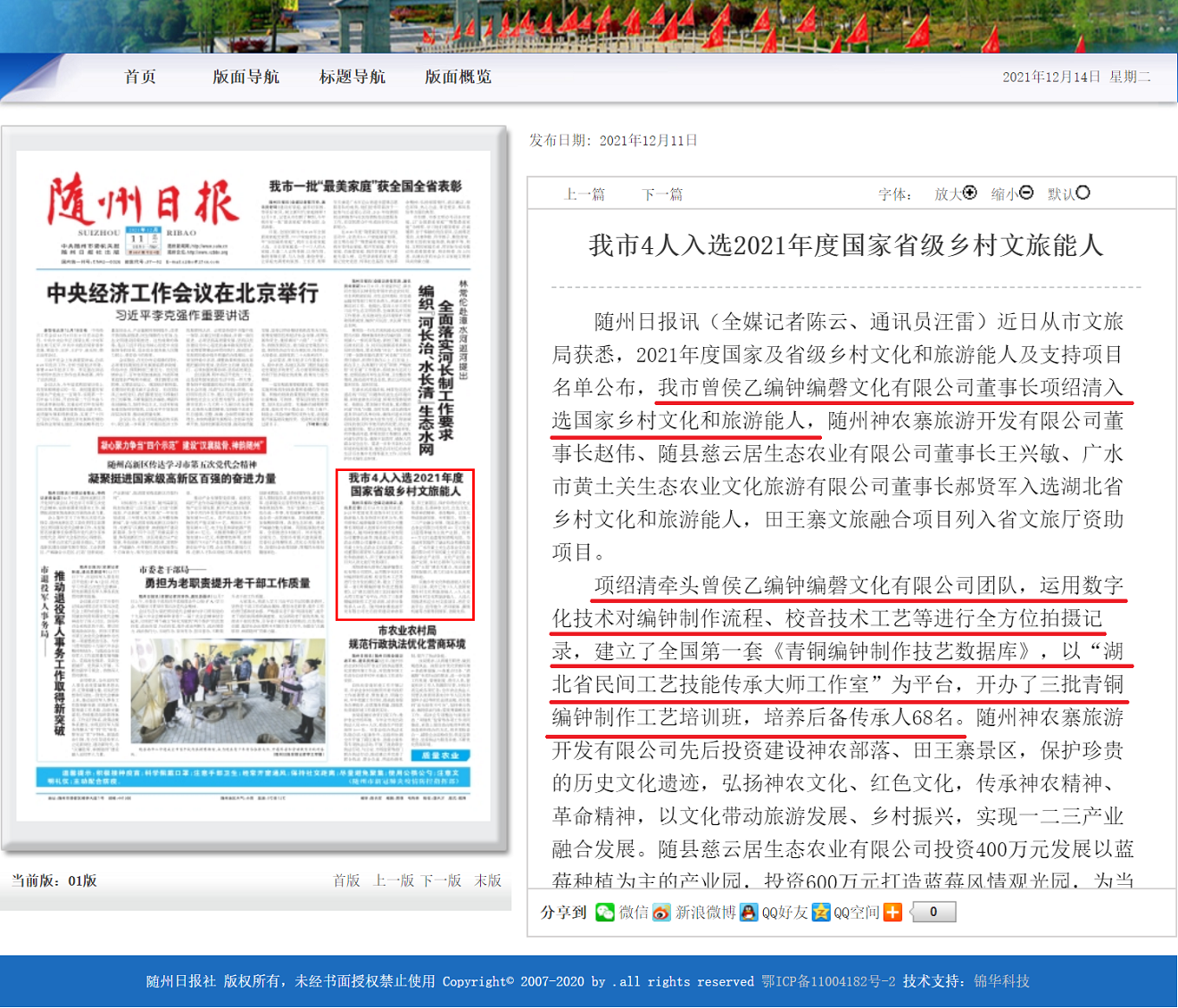
Task: Click the newspaper page photo of people
Action: click(x=228, y=691)
